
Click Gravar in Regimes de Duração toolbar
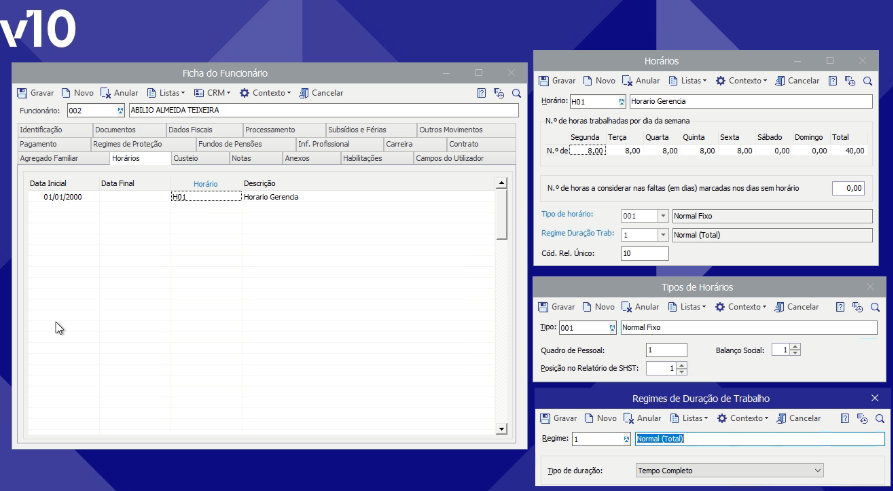tap(558, 418)
